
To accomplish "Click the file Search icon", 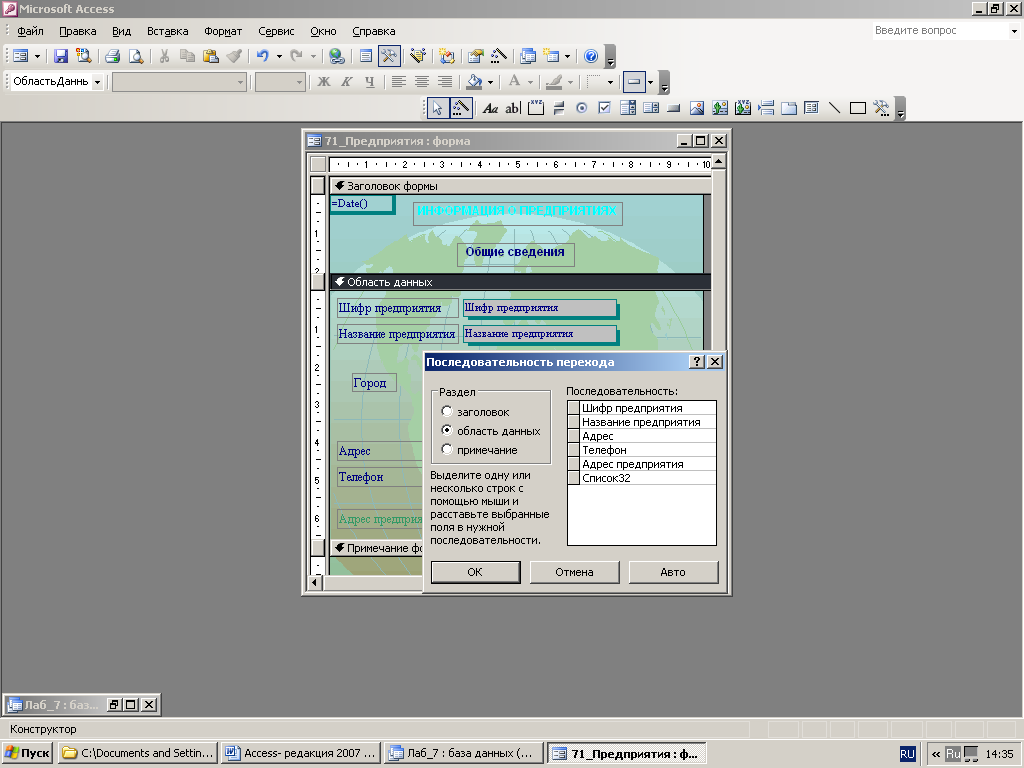I will pyautogui.click(x=83, y=56).
